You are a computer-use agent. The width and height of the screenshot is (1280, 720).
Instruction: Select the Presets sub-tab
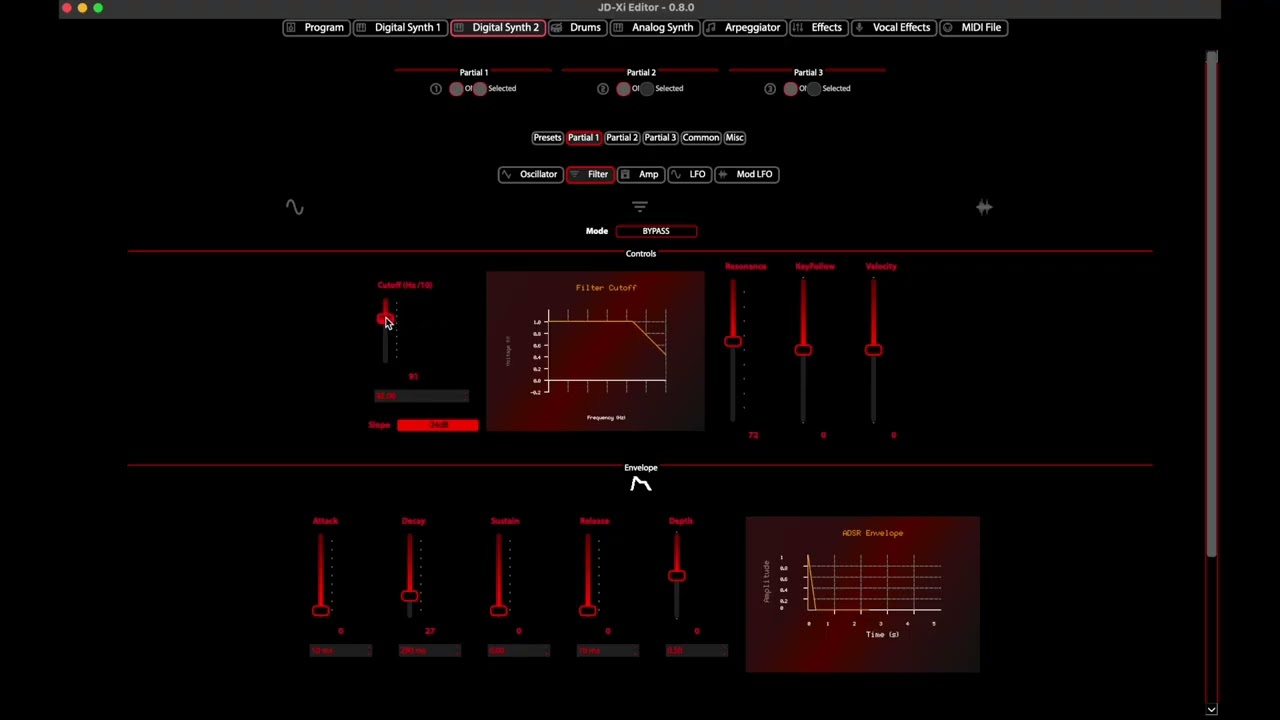tap(547, 138)
